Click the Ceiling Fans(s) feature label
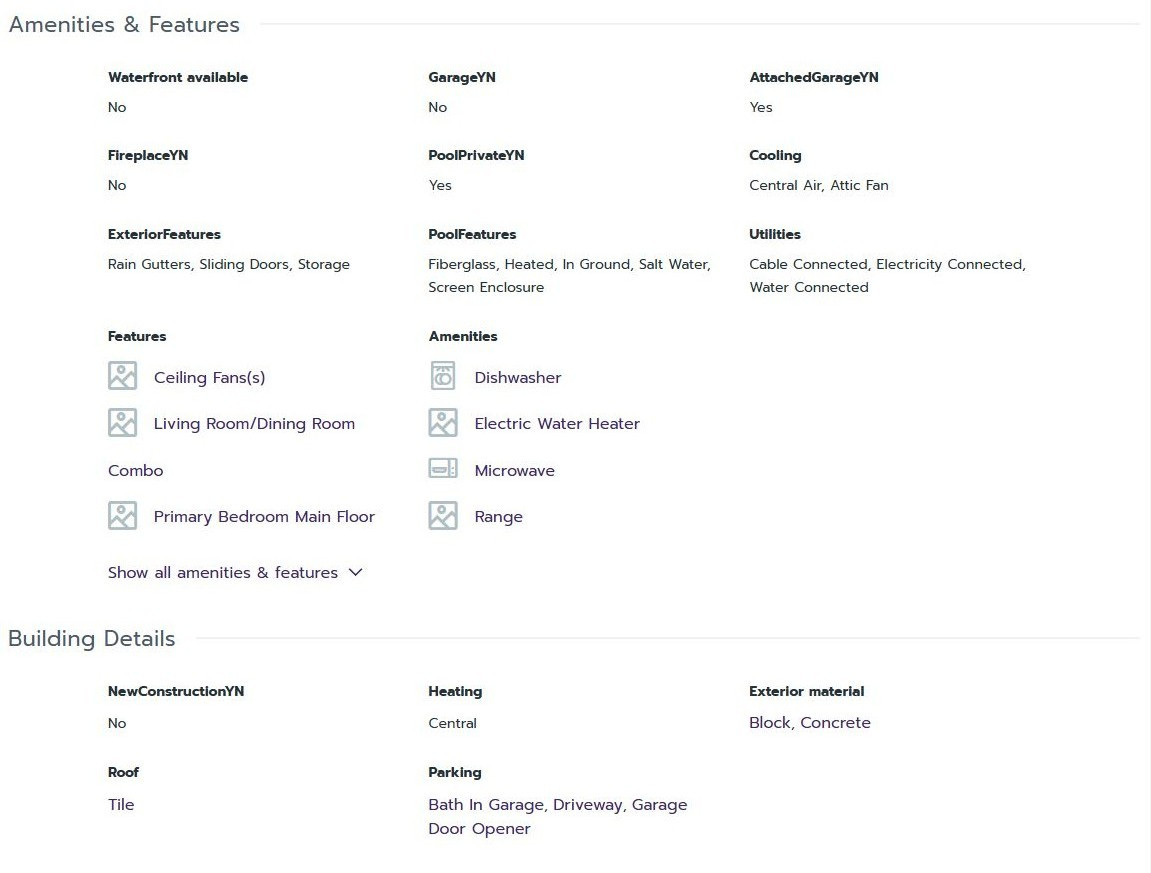Image resolution: width=1151 pixels, height=873 pixels. (x=209, y=378)
